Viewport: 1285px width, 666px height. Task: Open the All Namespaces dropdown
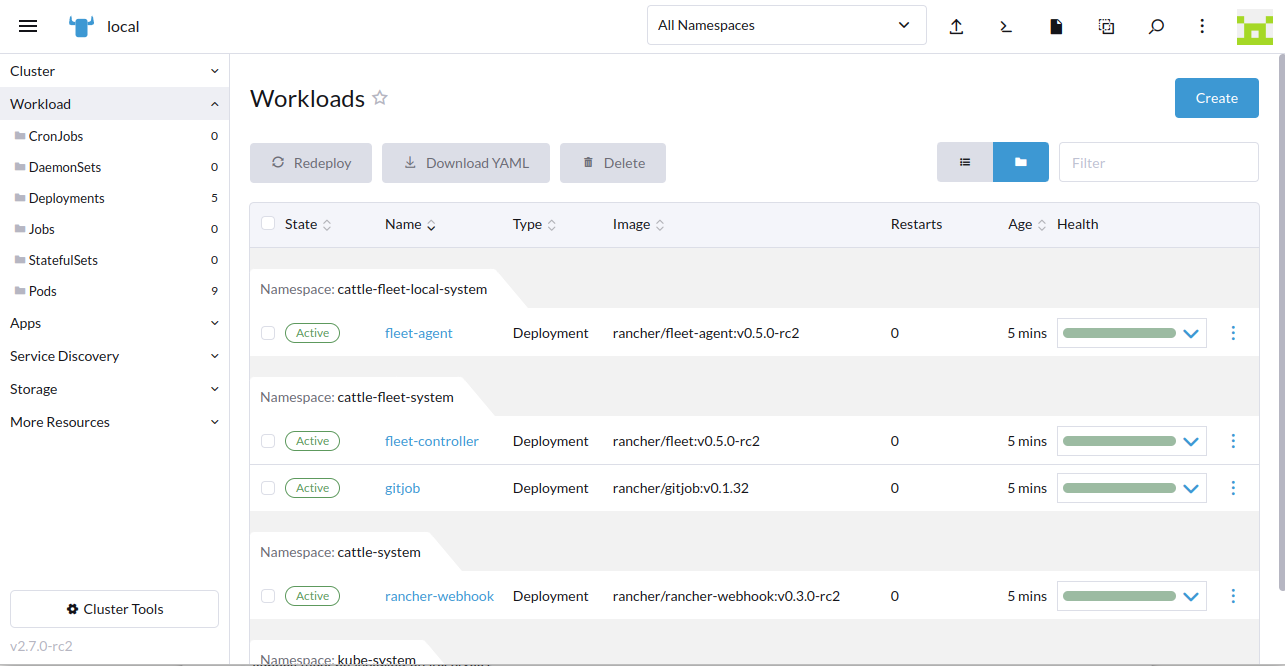(786, 26)
